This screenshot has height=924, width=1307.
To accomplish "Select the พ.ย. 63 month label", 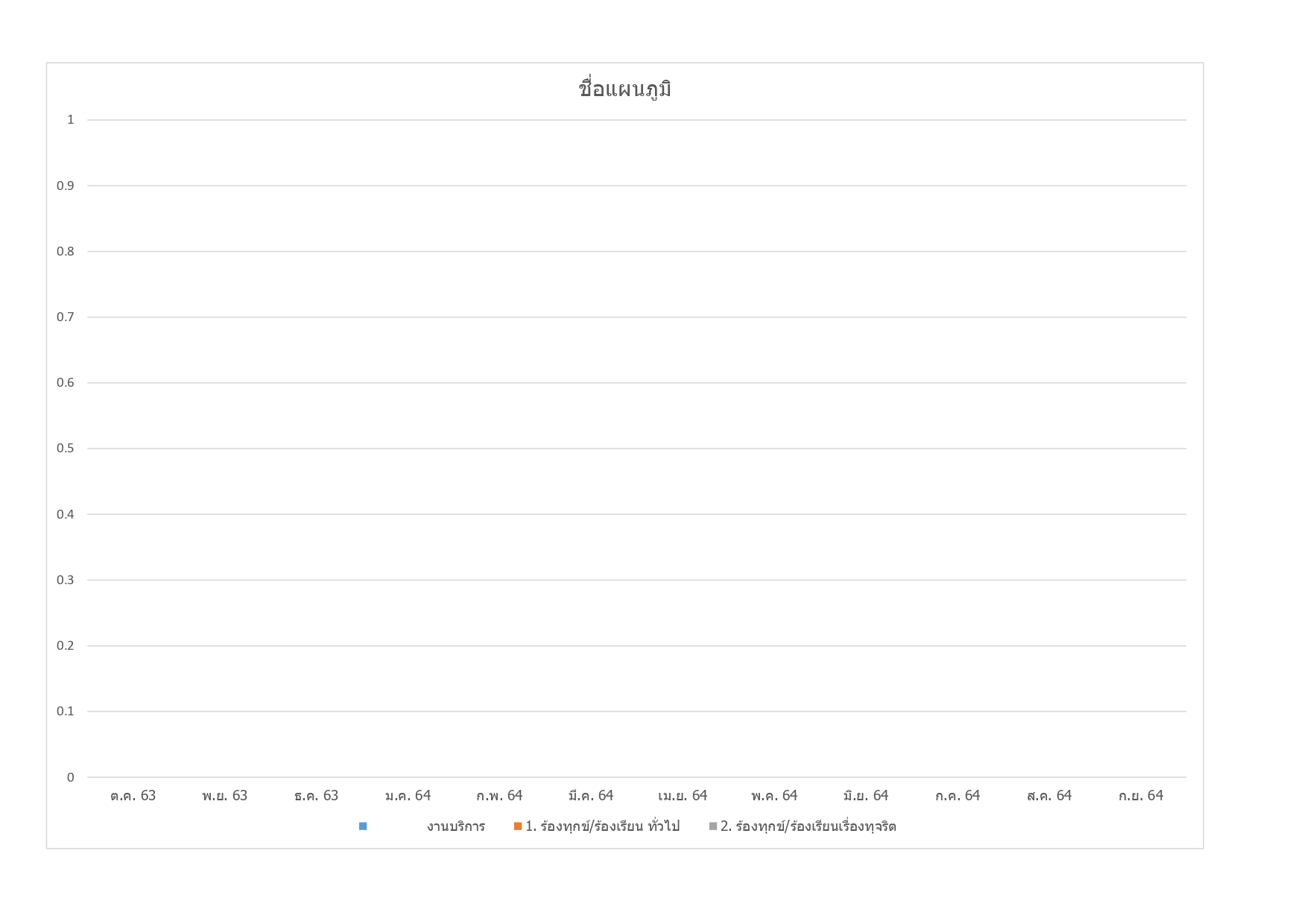I will pos(224,796).
